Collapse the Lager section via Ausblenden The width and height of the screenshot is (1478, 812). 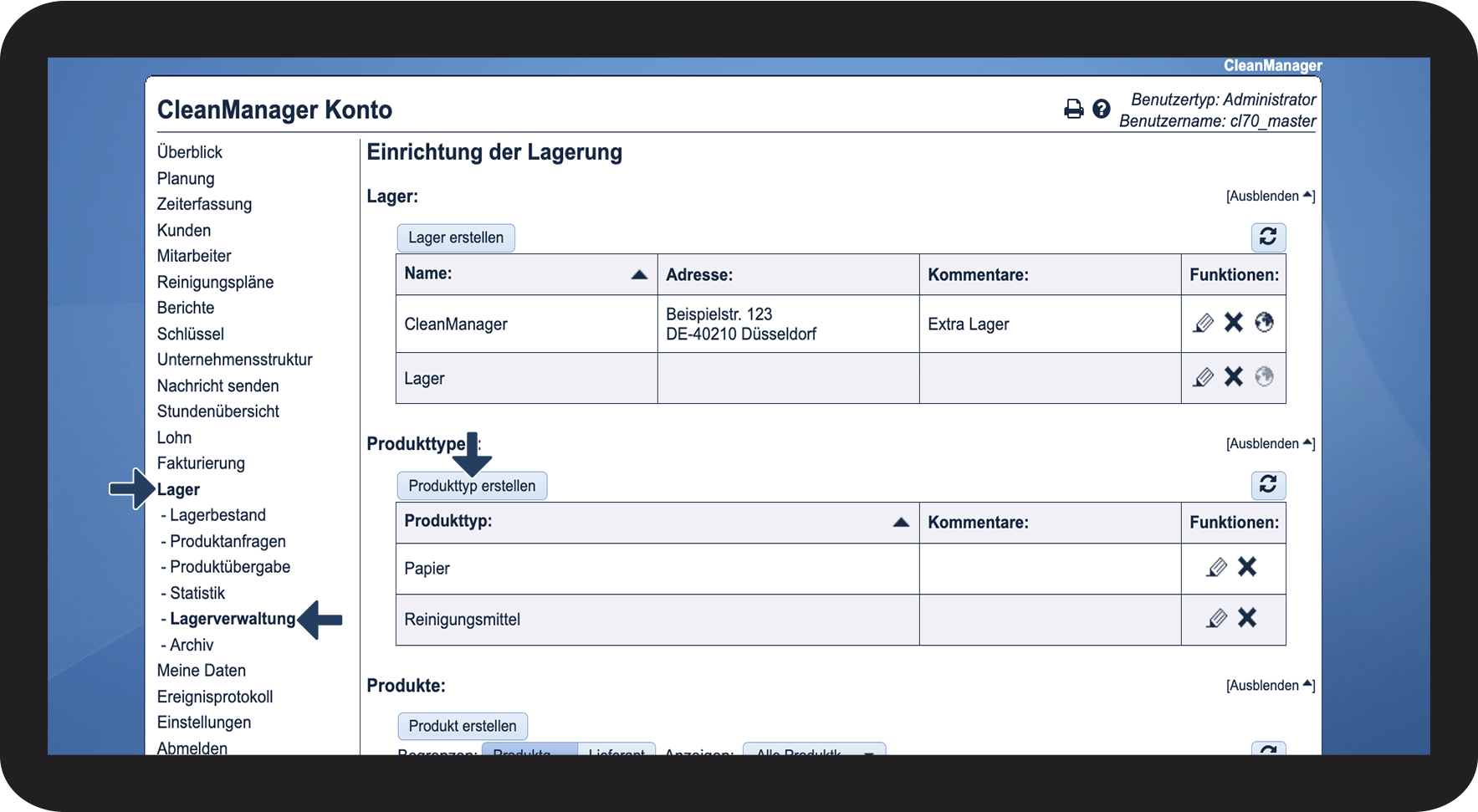[x=1270, y=197]
